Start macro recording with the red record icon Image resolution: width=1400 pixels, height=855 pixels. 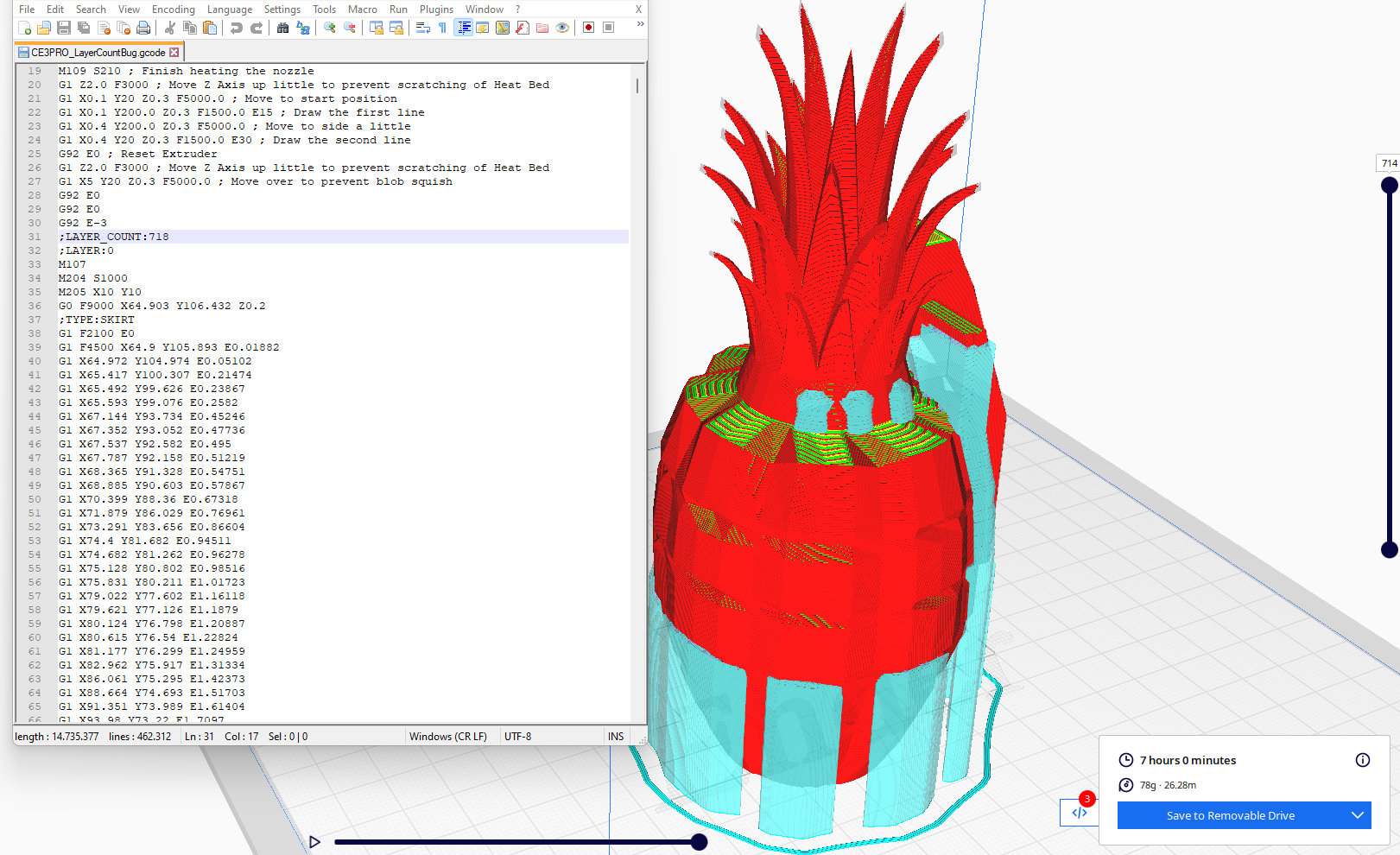[588, 28]
